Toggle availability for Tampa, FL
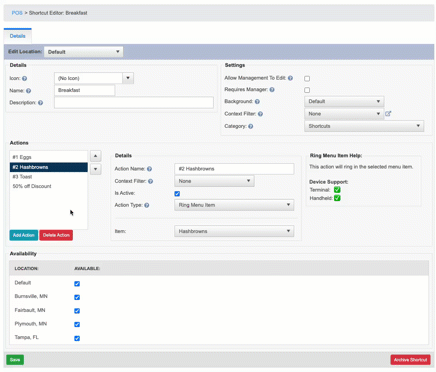 (x=77, y=338)
